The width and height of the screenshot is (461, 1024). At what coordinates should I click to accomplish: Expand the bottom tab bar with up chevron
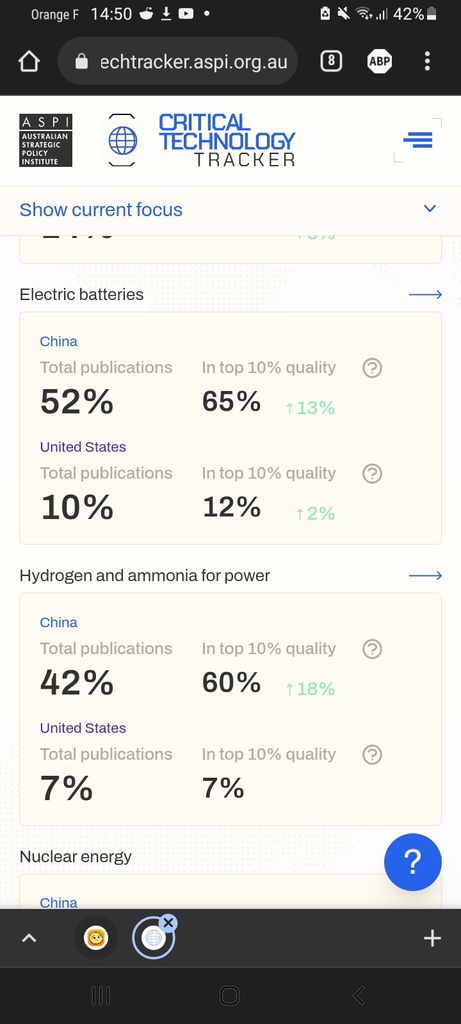(x=29, y=938)
